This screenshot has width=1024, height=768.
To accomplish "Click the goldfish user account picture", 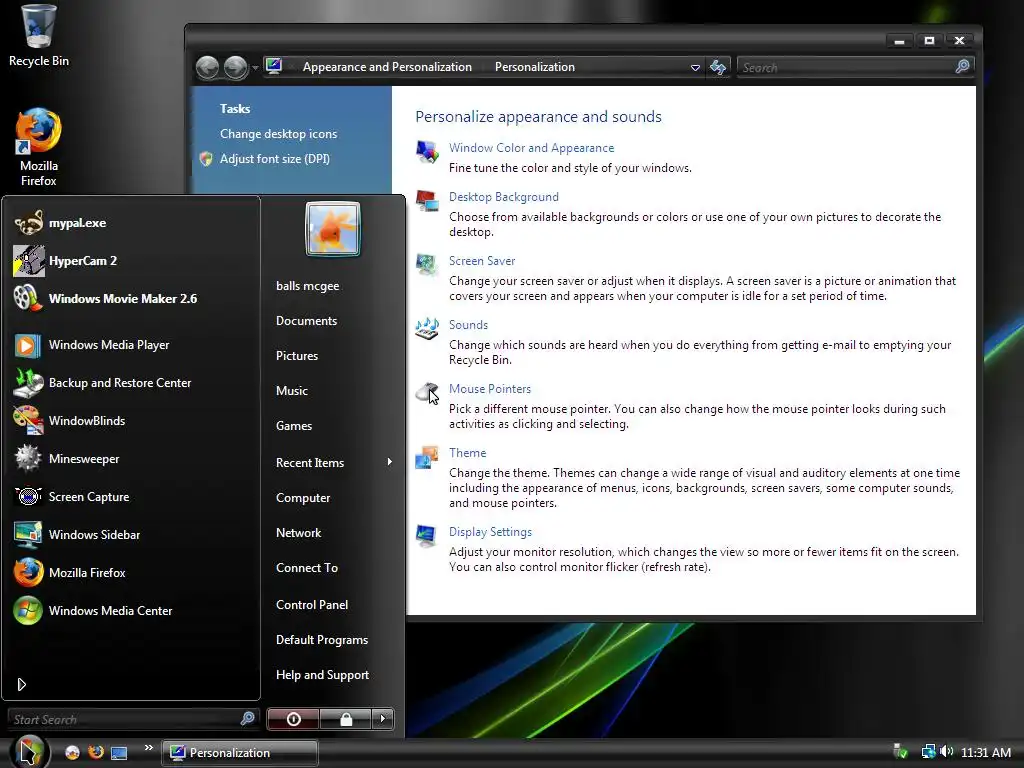I will click(x=332, y=229).
